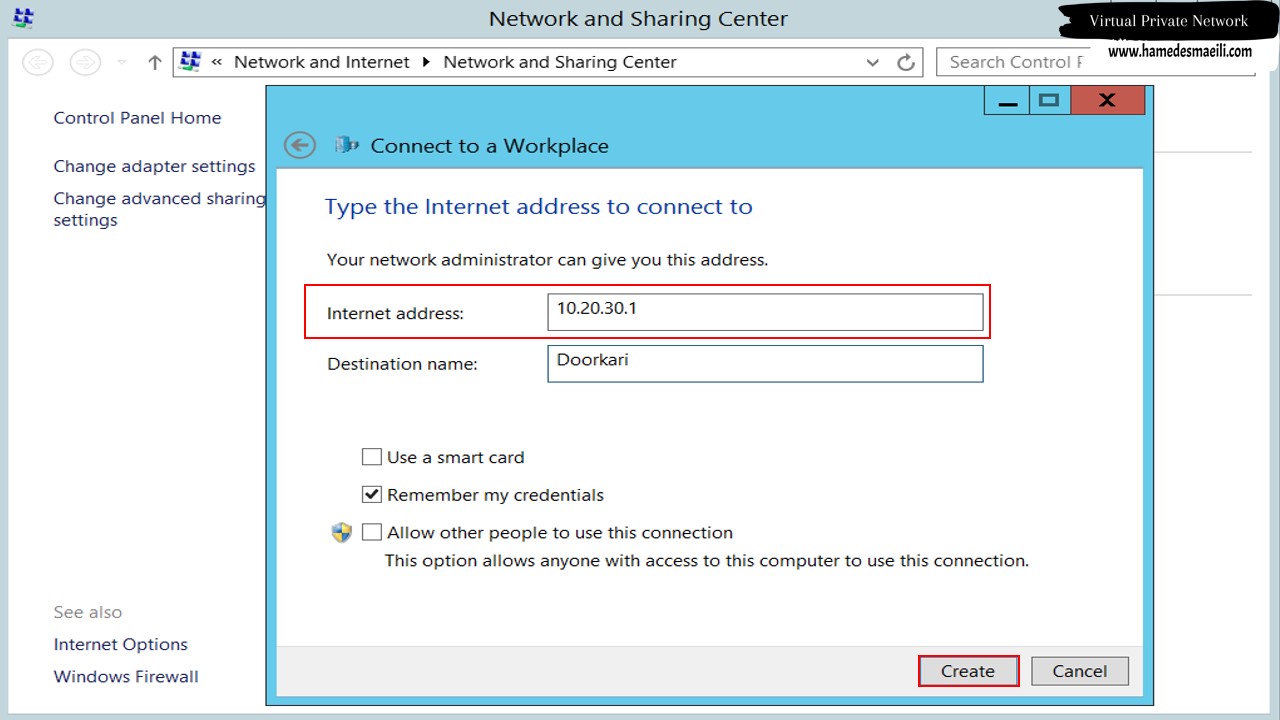
Task: Allow other people to use this connection
Action: click(x=372, y=532)
